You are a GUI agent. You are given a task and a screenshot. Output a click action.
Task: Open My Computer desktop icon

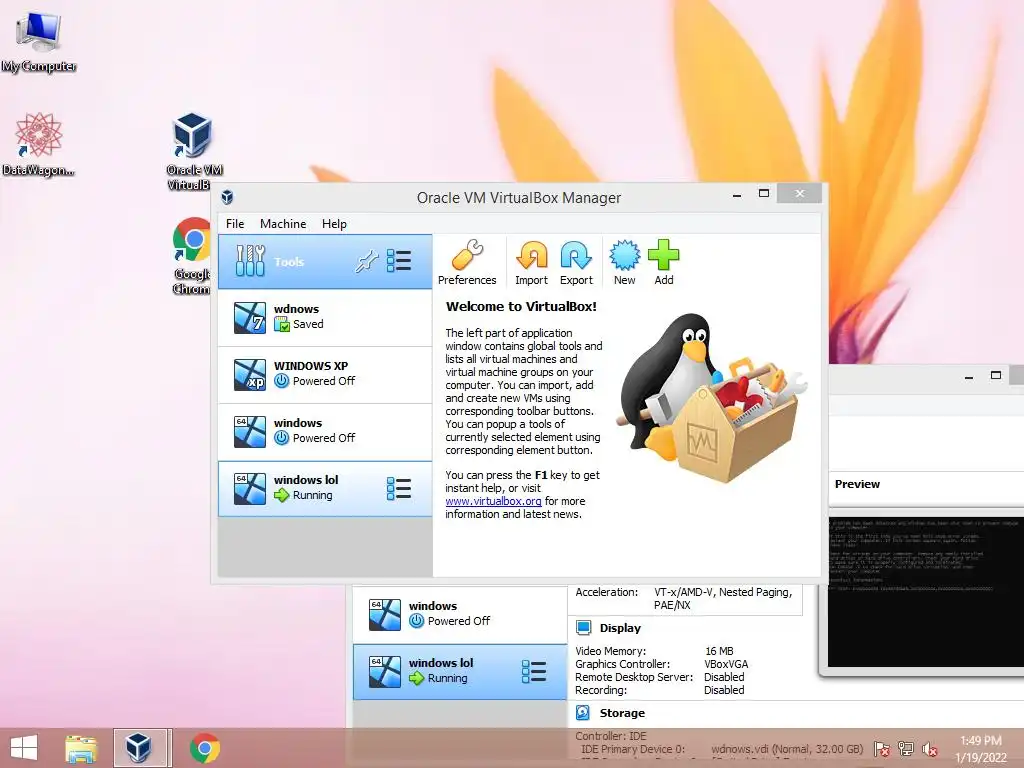pyautogui.click(x=39, y=40)
